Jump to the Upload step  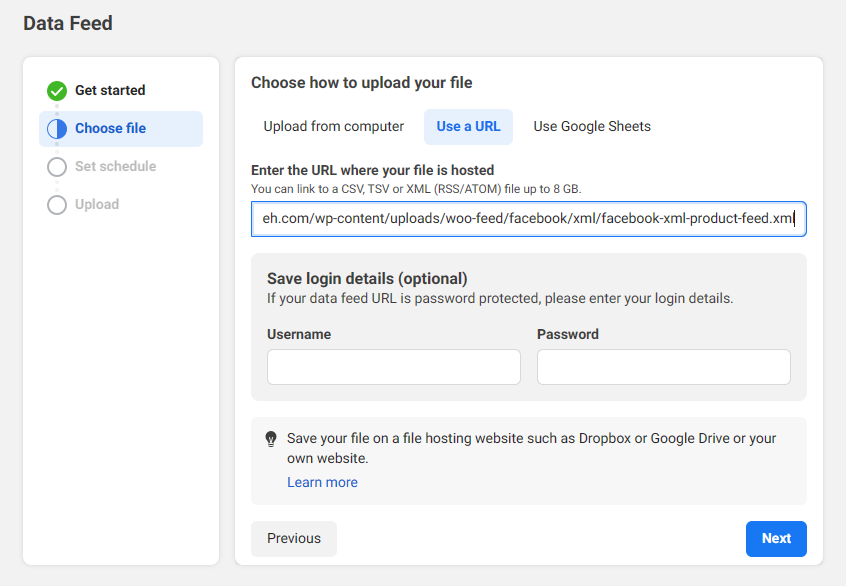click(97, 205)
